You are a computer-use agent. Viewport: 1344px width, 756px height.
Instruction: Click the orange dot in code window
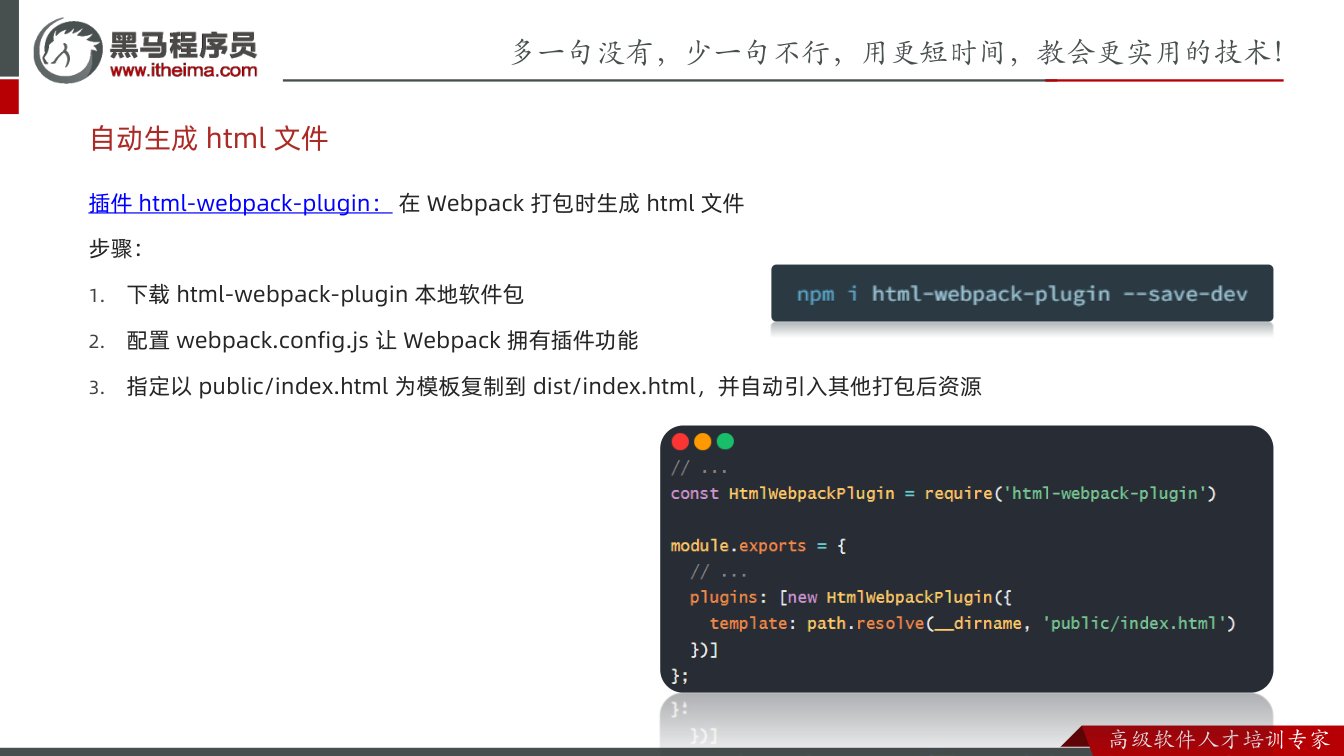pos(703,441)
